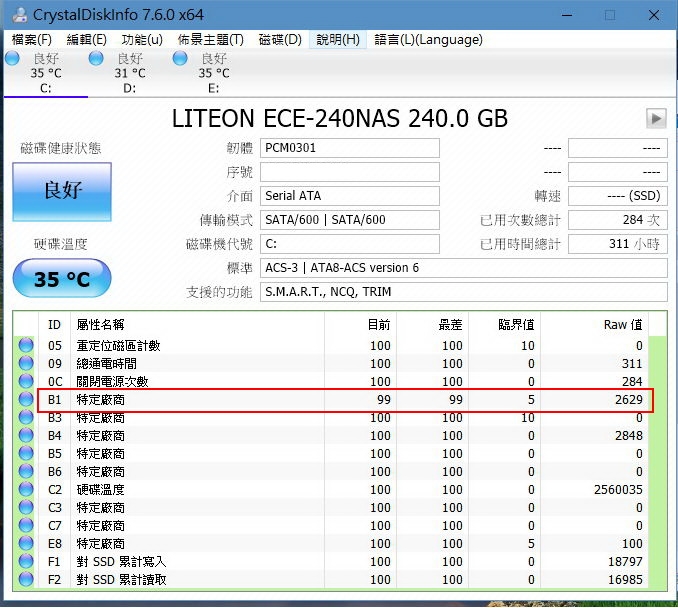This screenshot has width=678, height=608.
Task: Open the 佈景主題(T) menu
Action: pos(211,40)
